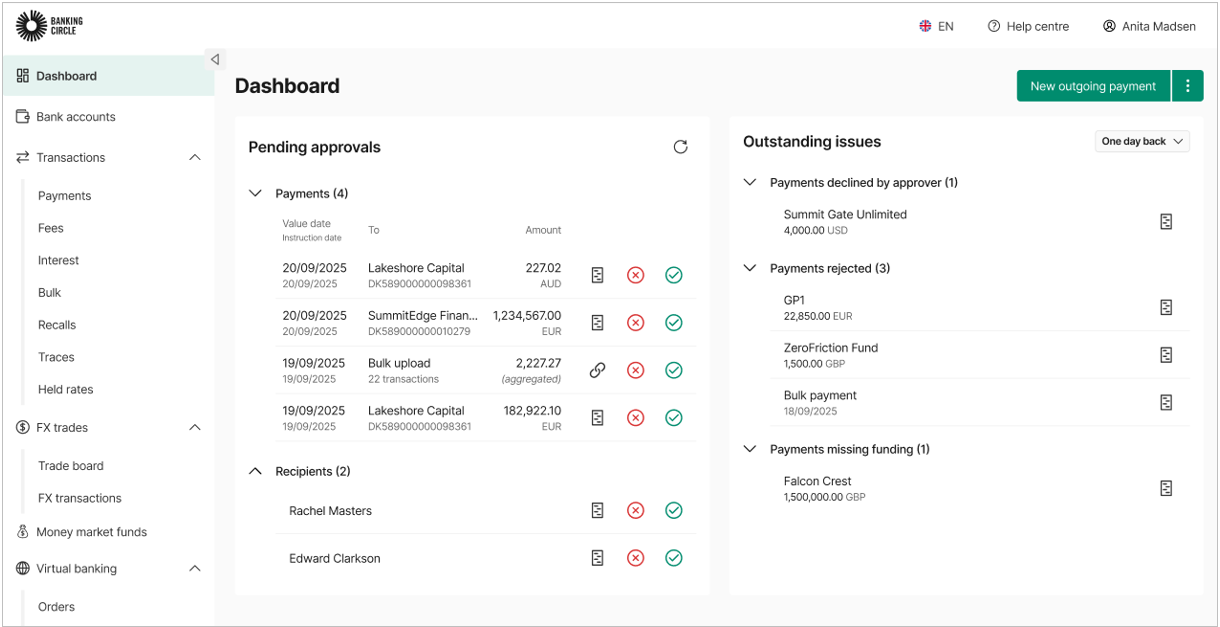Open the Fees page
The height and width of the screenshot is (627, 1220).
point(51,228)
